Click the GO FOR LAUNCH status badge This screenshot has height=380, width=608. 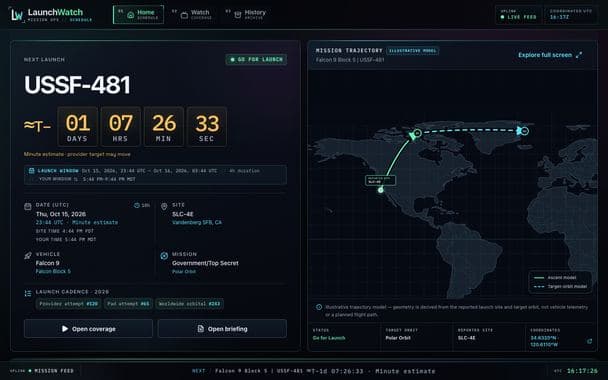256,59
